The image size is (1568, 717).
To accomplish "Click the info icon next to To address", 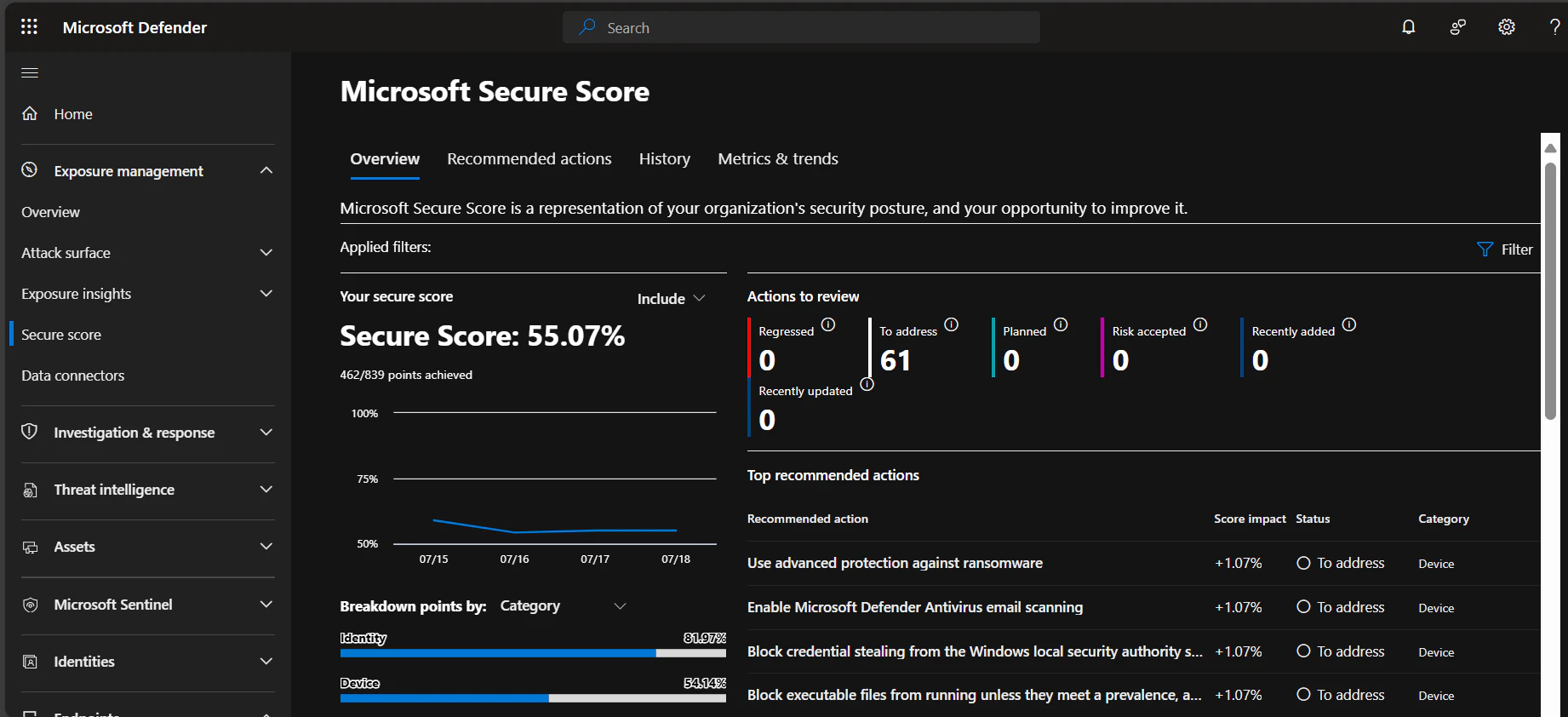I will 952,324.
